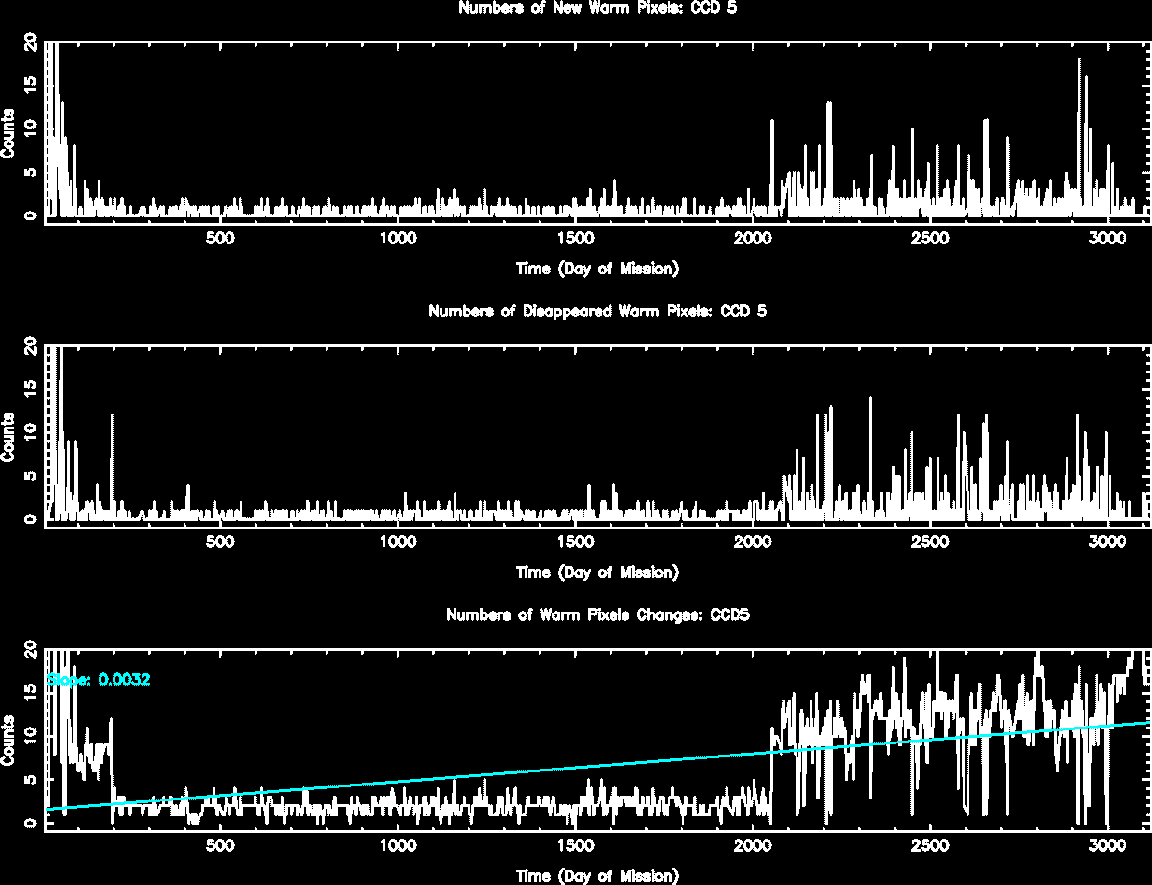Click the 20 y-axis label of bottom plot
Screen dimensions: 1152x885
[x=31, y=649]
